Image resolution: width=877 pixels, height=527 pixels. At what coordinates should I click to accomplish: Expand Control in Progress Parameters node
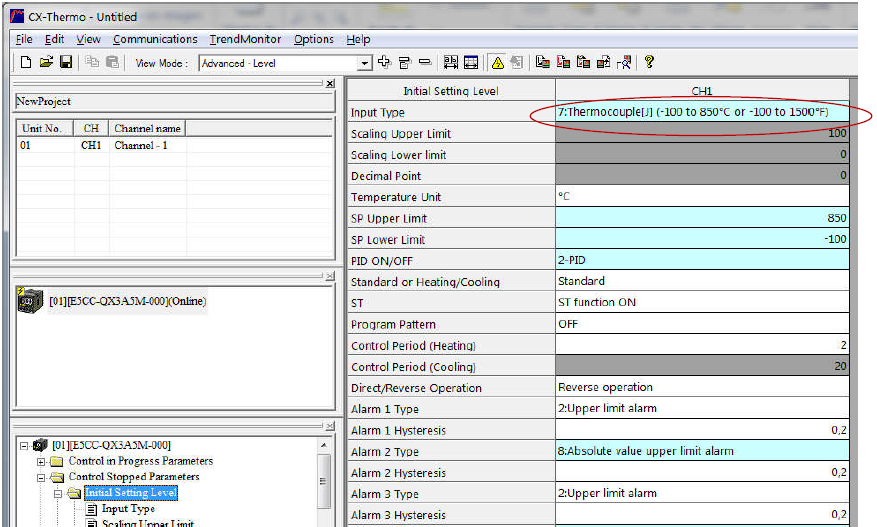pyautogui.click(x=41, y=462)
